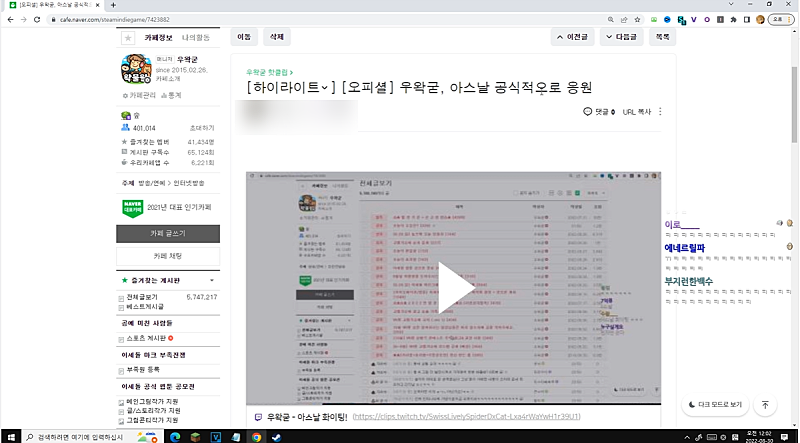Viewport: 800px width, 443px height.
Task: Click the 카페 글쓰기 button
Action: point(168,234)
